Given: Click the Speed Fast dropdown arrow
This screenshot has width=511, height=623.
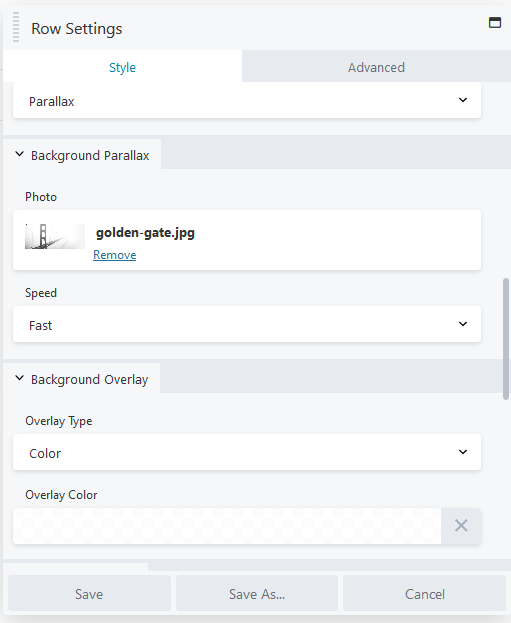Looking at the screenshot, I should [463, 324].
